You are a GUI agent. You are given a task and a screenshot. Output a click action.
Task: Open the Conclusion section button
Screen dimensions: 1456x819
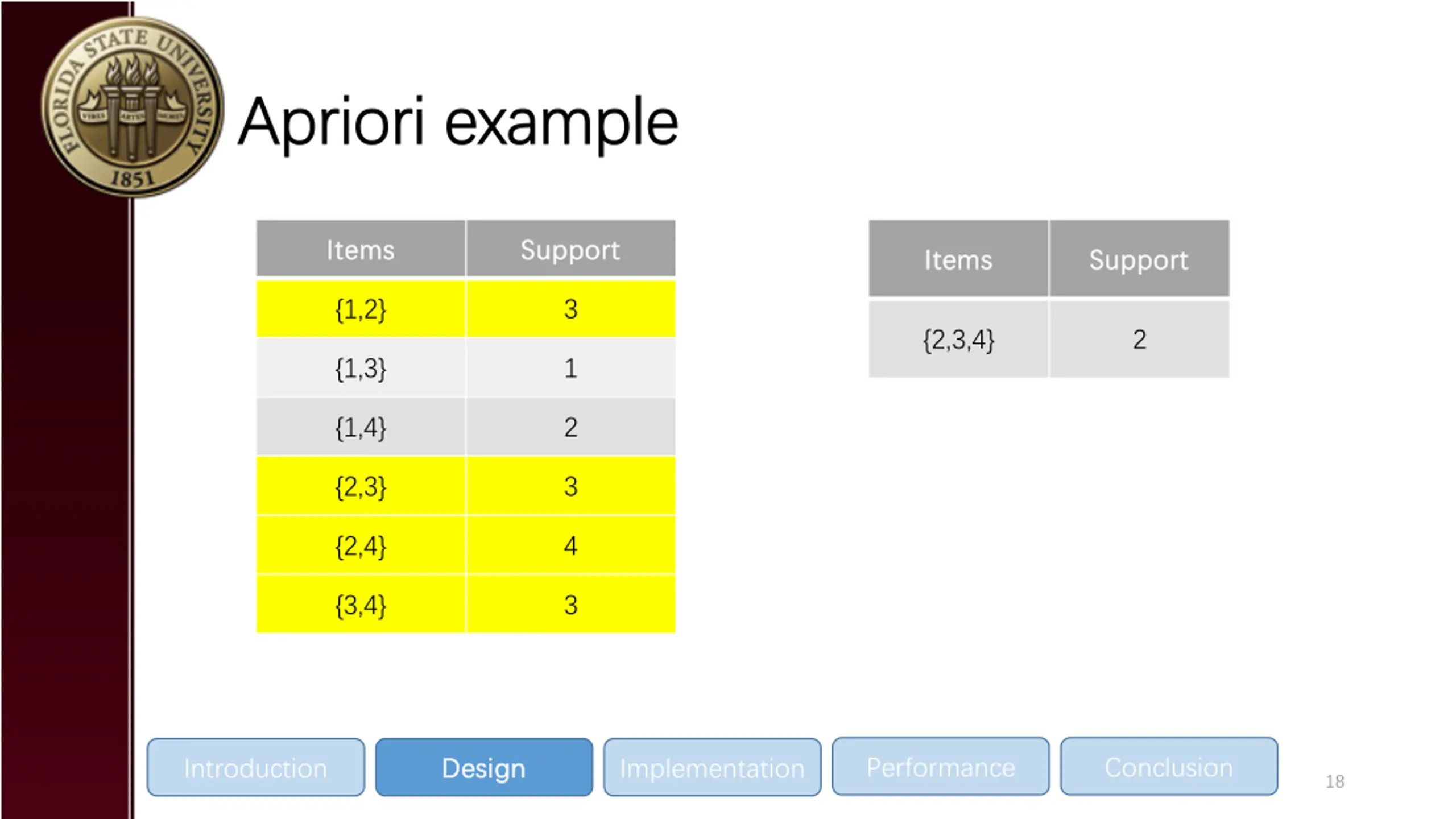click(1169, 767)
